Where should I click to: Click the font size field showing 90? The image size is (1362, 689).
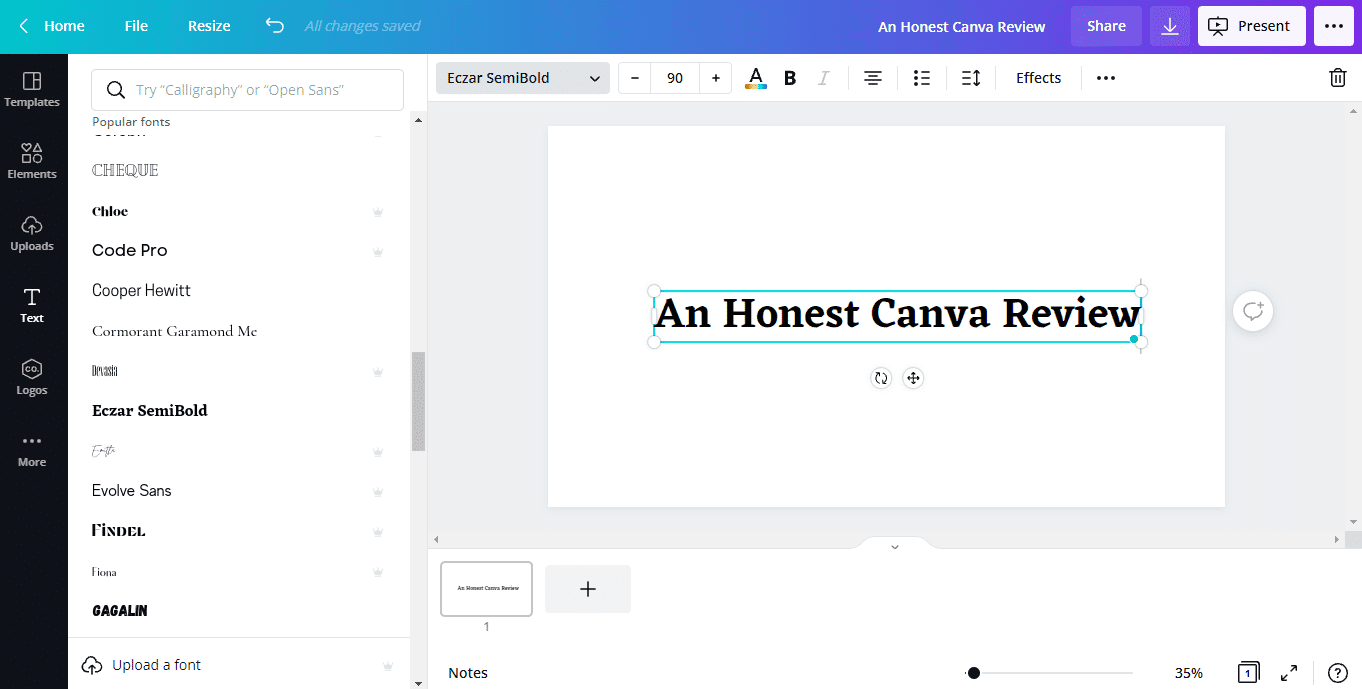pyautogui.click(x=675, y=78)
